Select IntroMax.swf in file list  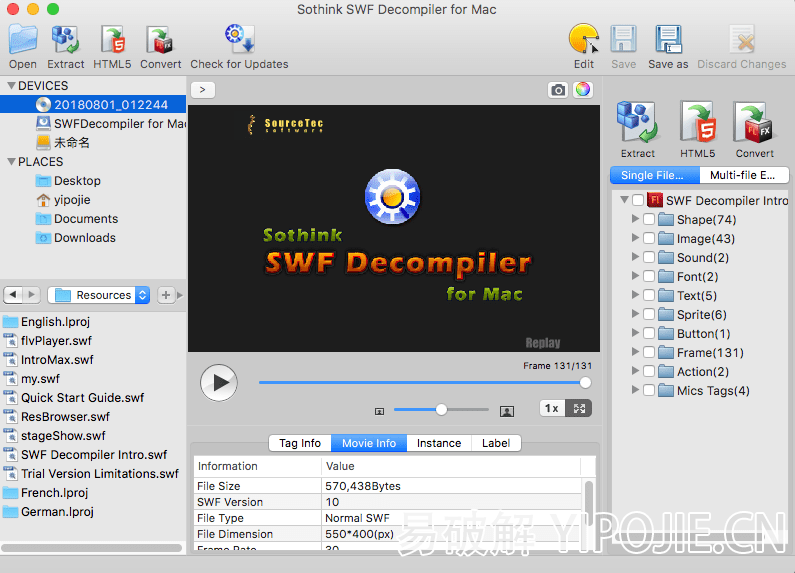(57, 360)
